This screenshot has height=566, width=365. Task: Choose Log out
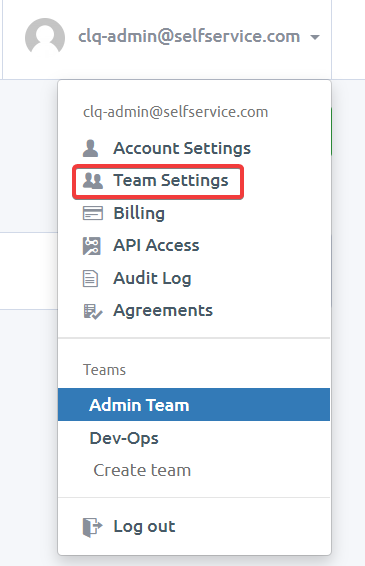[x=144, y=527]
